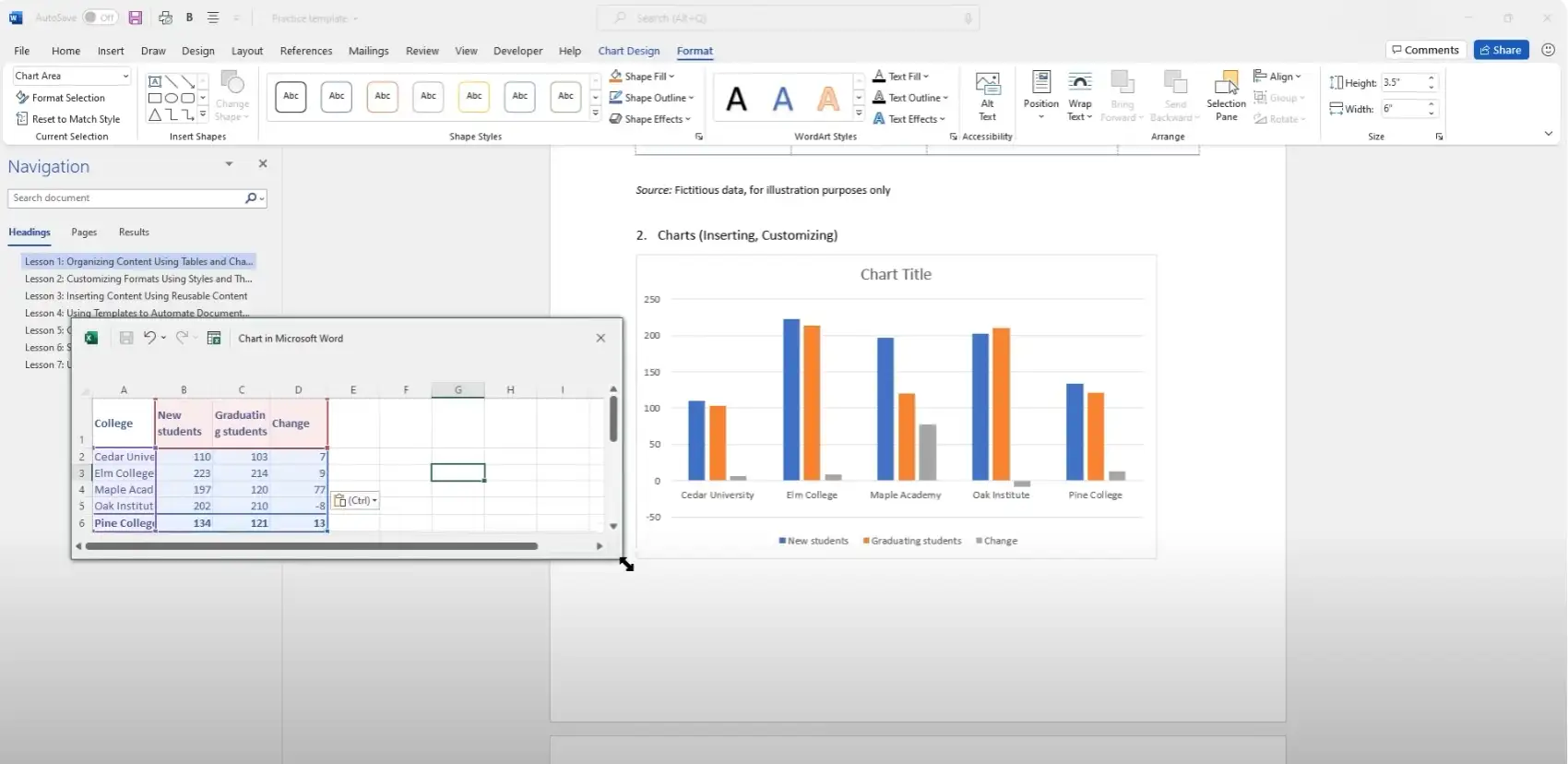This screenshot has height=764, width=1568.
Task: Click Reset to Match Style
Action: 68,119
